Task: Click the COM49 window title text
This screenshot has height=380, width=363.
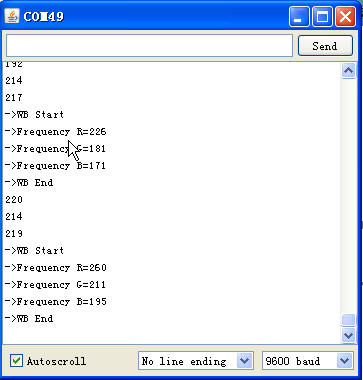Action: click(43, 16)
